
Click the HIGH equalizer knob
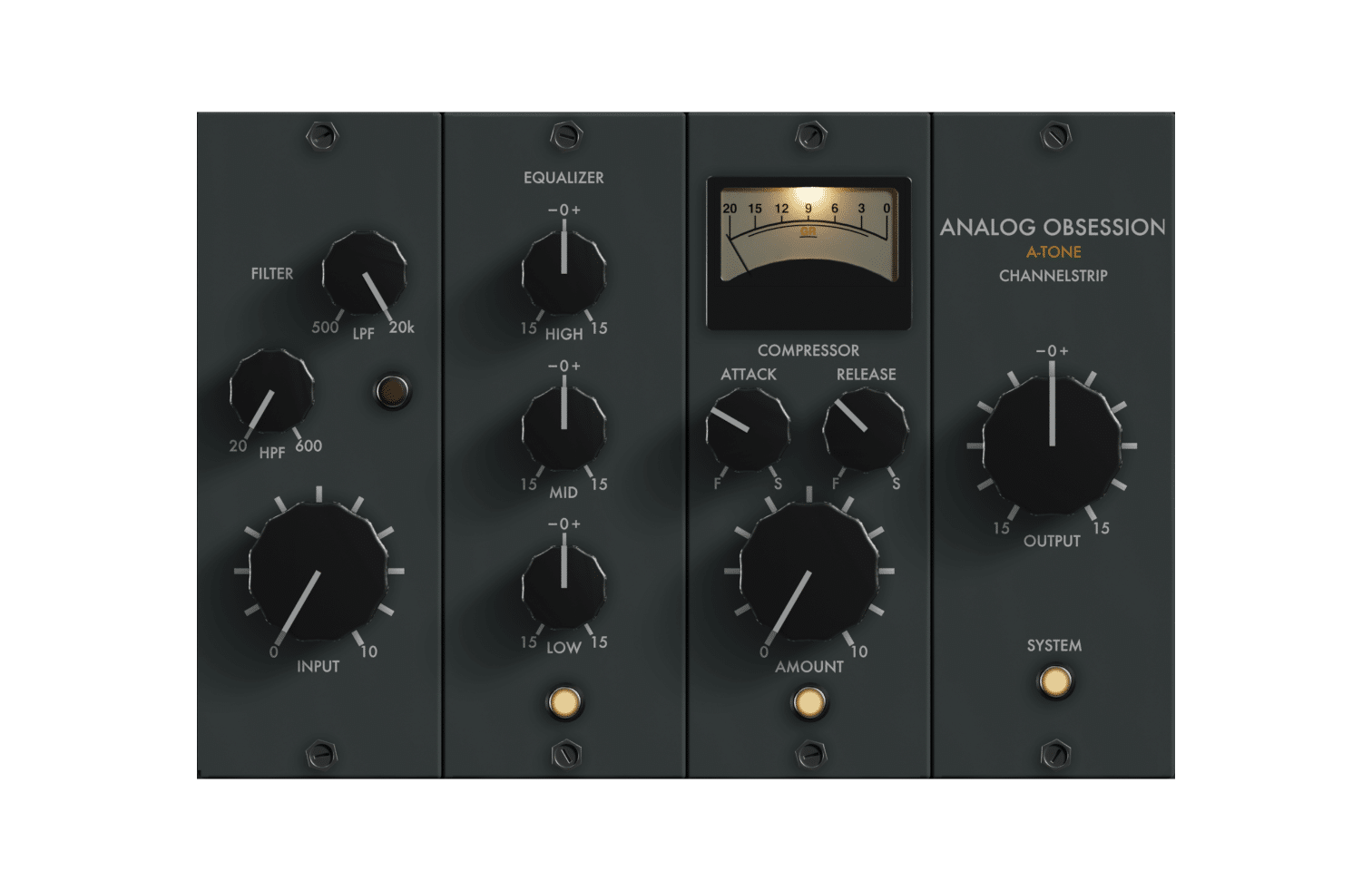[x=563, y=272]
